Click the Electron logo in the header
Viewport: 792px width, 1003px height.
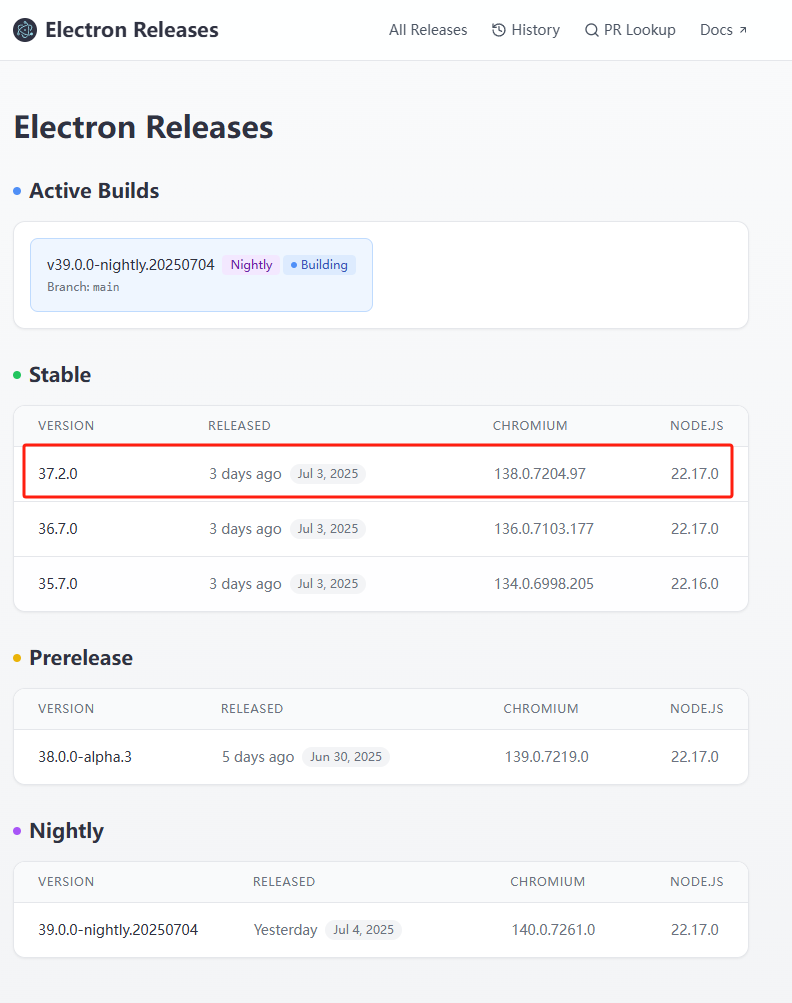[x=23, y=29]
